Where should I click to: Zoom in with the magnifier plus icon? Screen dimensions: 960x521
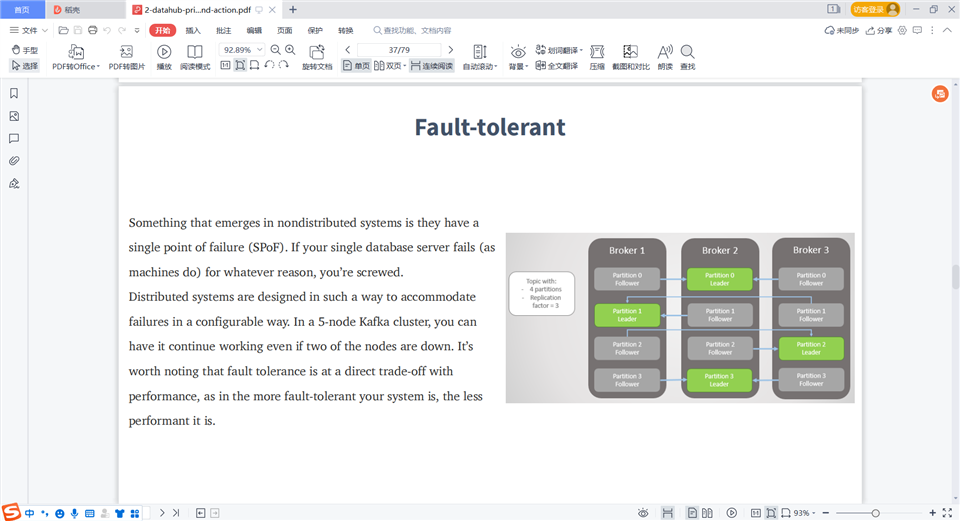290,50
